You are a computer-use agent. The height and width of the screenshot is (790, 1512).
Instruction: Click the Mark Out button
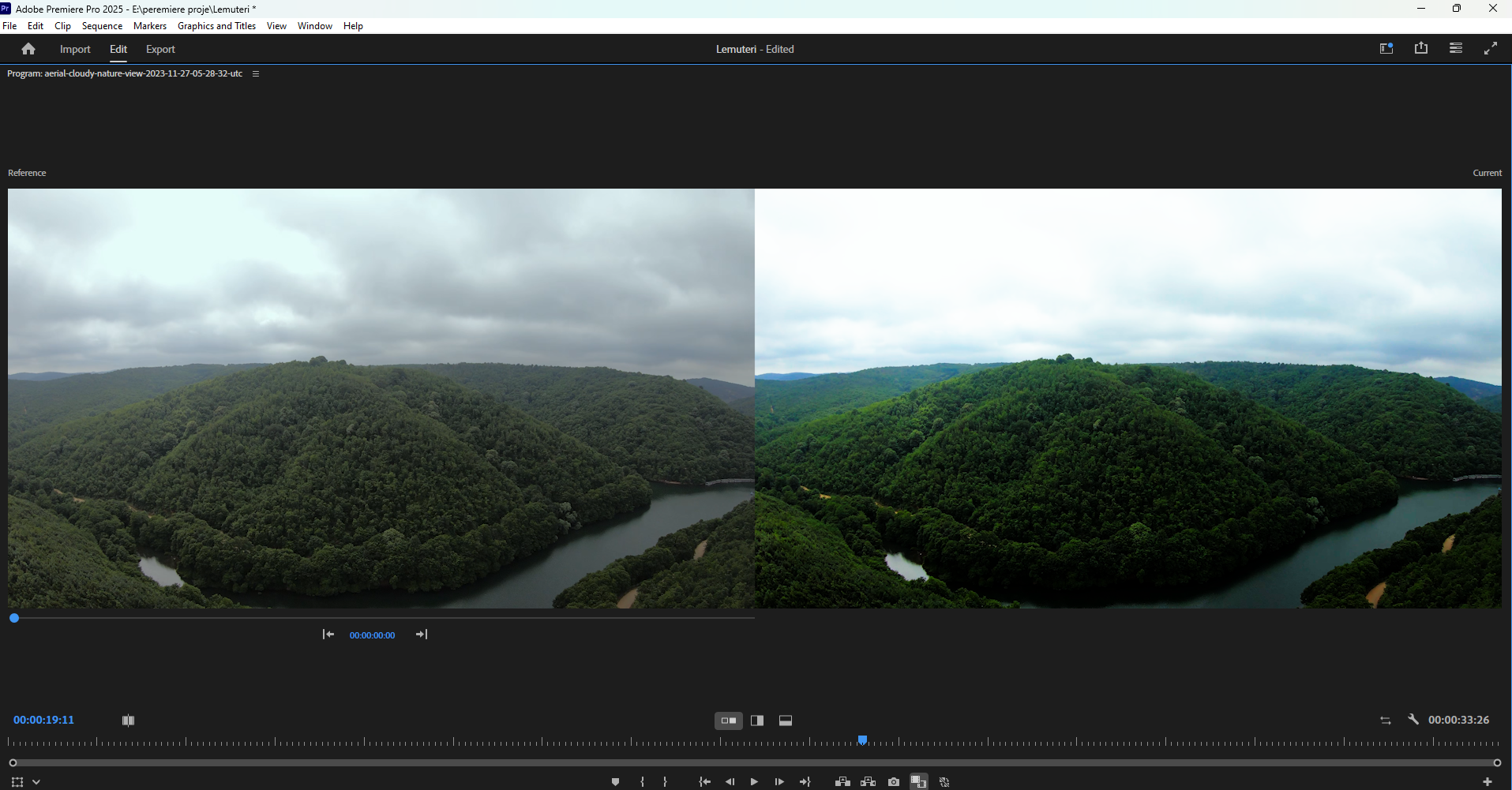click(665, 782)
